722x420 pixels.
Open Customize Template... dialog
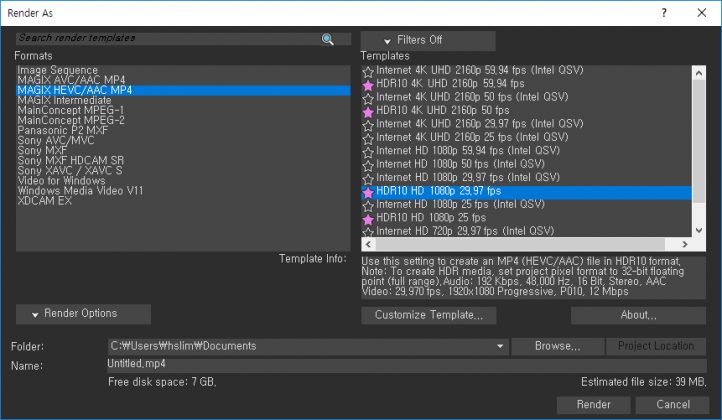click(429, 315)
